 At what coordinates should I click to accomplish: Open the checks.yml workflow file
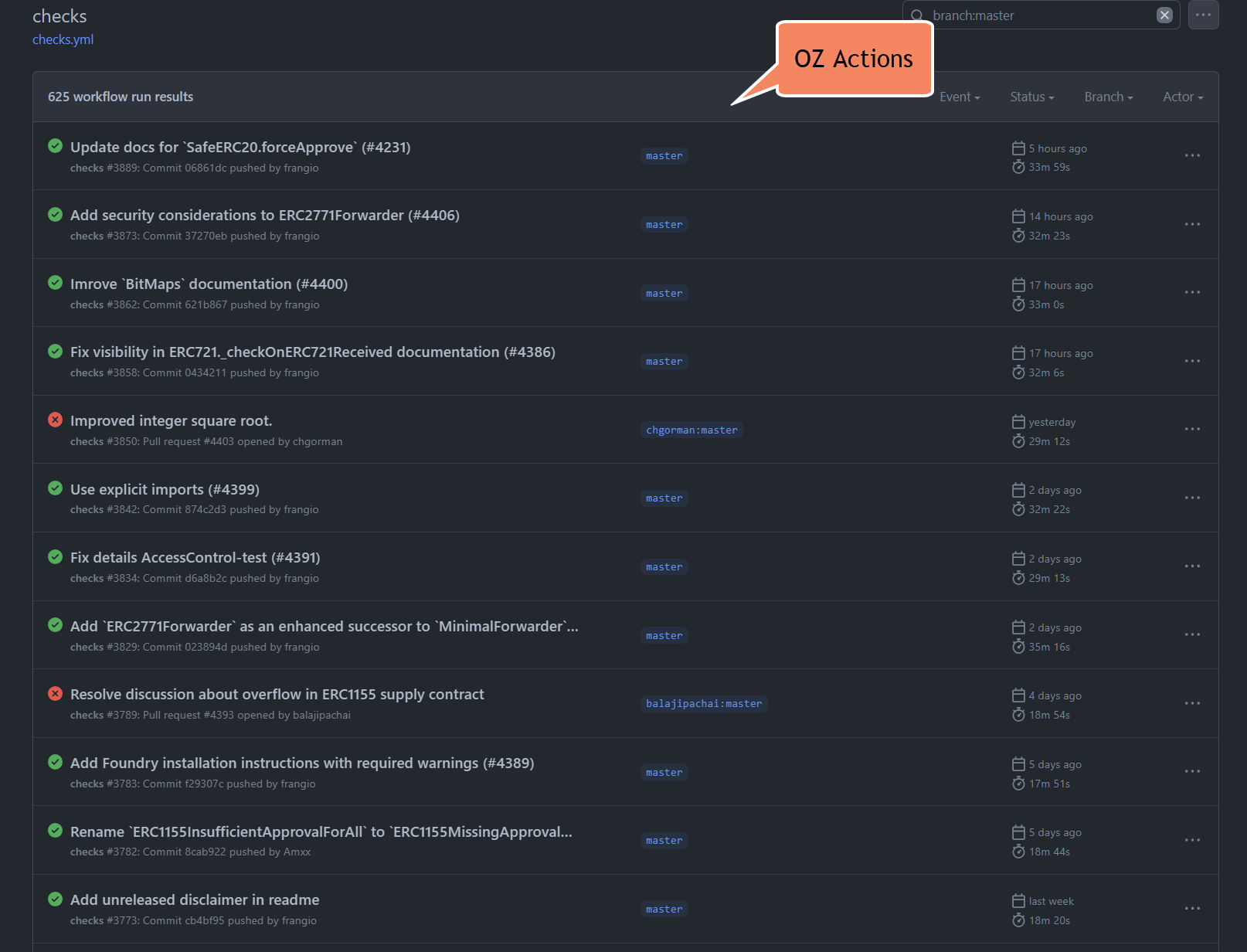click(x=62, y=39)
